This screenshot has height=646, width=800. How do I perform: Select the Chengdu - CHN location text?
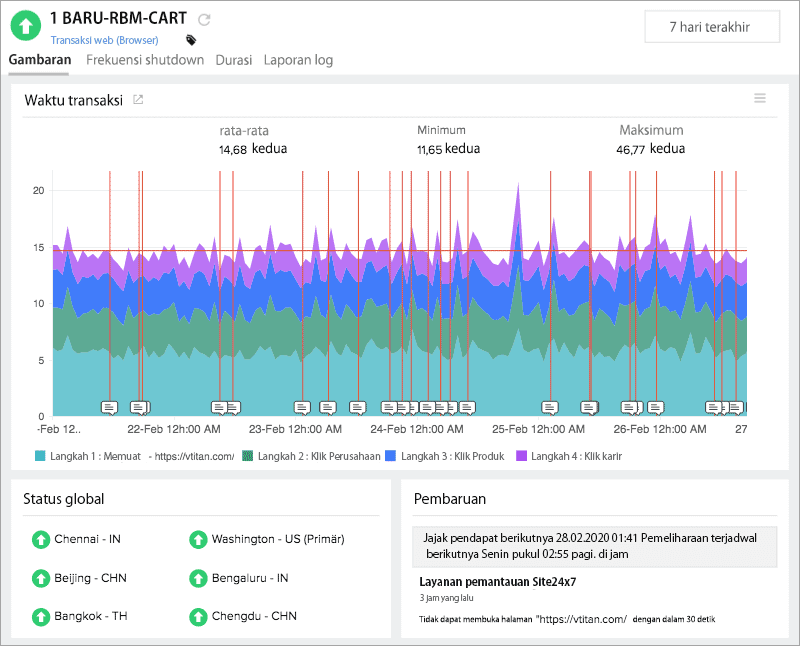pos(254,616)
